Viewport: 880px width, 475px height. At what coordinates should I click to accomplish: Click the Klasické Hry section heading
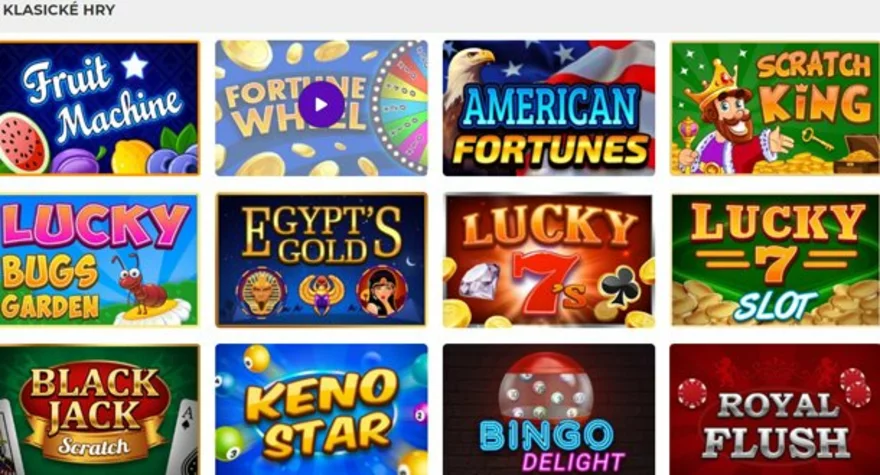59,10
